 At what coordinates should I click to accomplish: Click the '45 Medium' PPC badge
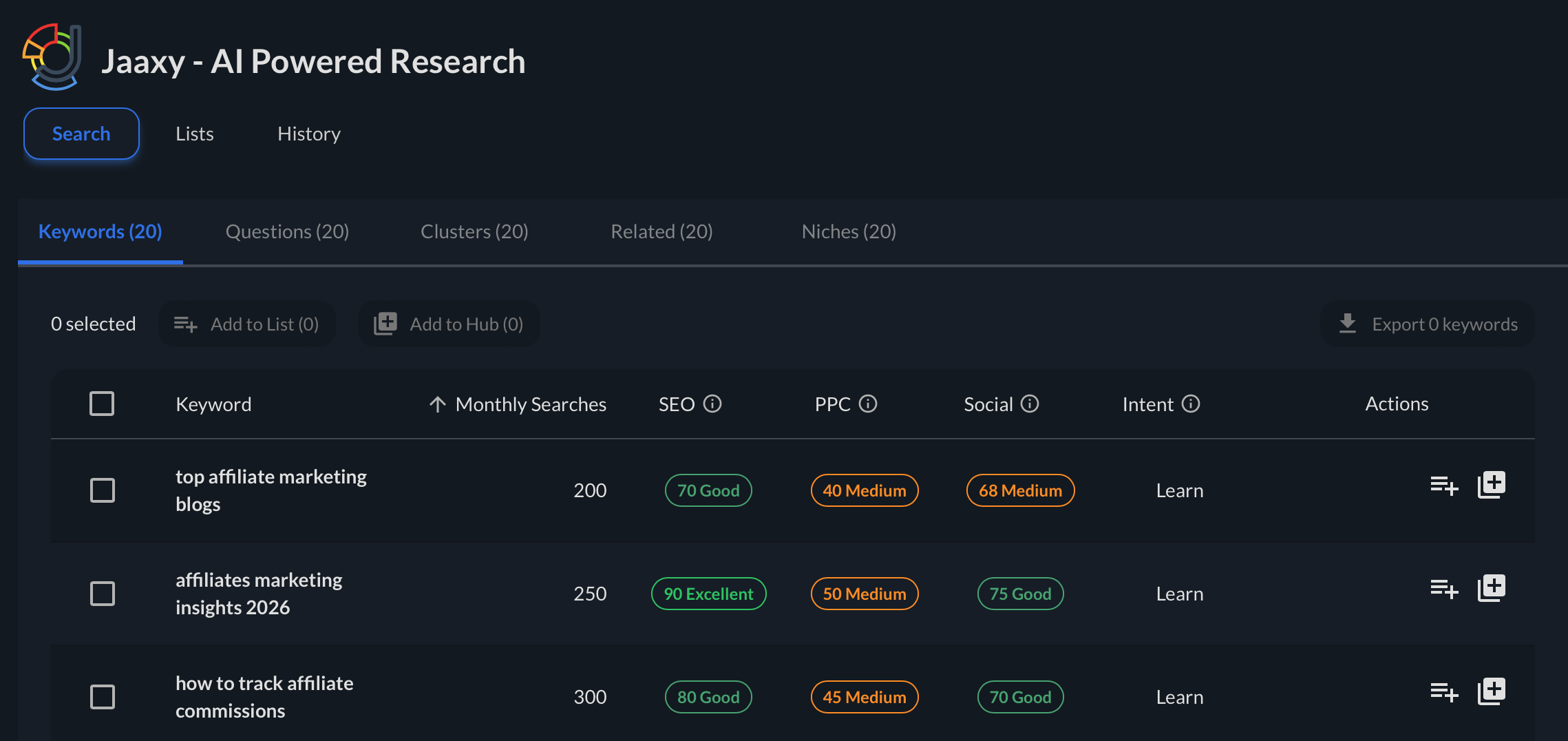click(x=865, y=697)
